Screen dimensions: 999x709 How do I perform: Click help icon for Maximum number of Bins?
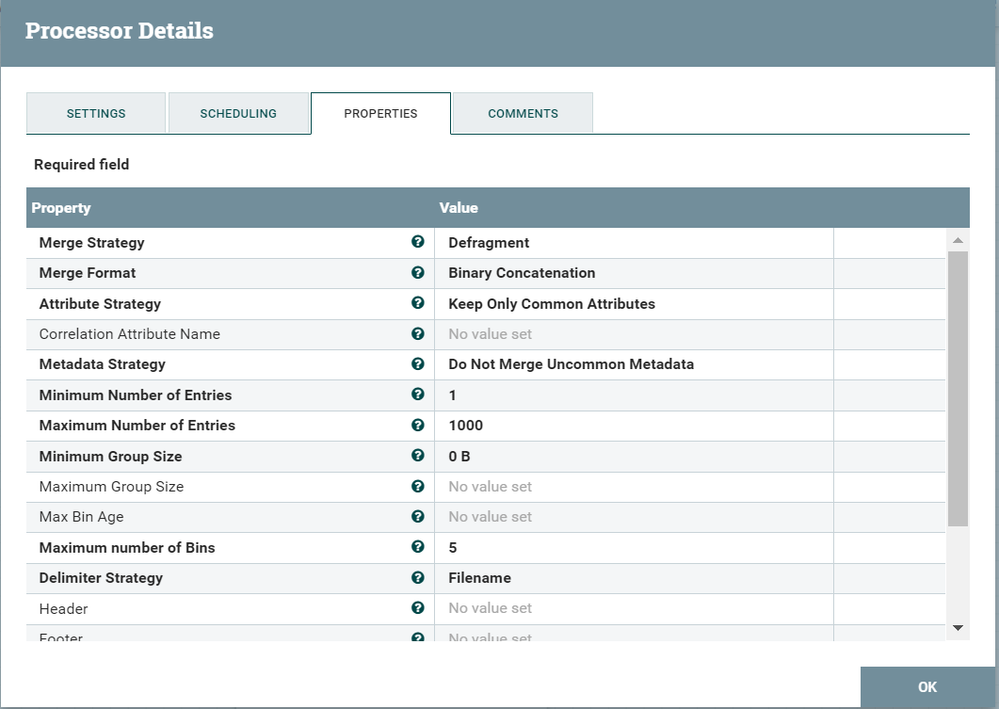coord(417,547)
